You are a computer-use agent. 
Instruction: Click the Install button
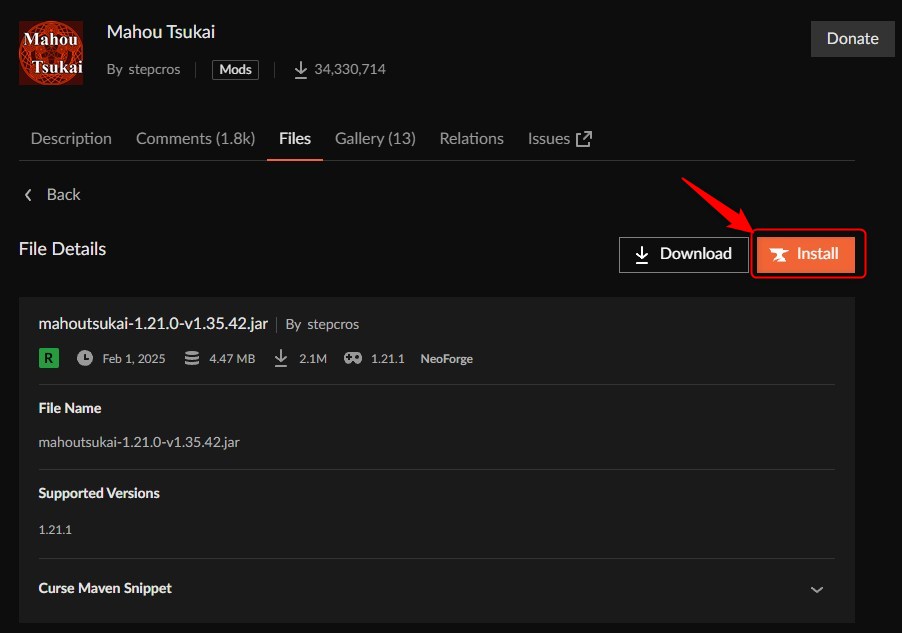click(805, 254)
